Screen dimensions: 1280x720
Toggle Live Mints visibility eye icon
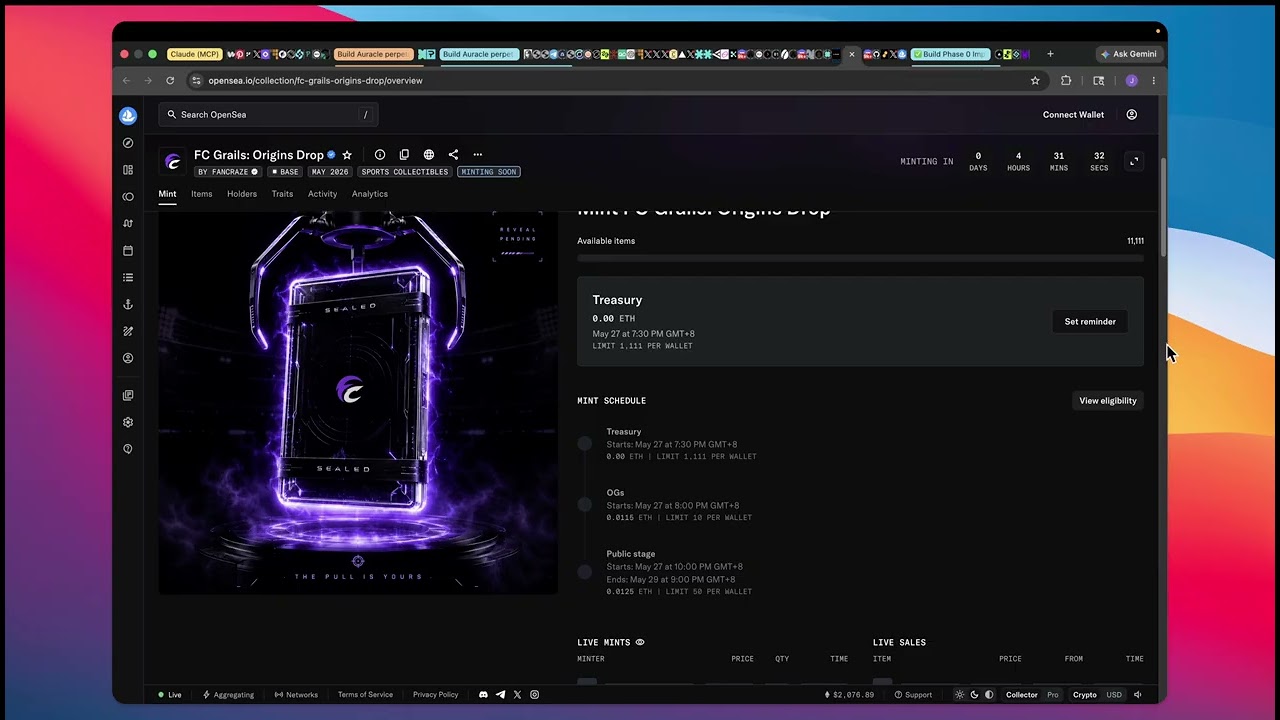(x=640, y=643)
